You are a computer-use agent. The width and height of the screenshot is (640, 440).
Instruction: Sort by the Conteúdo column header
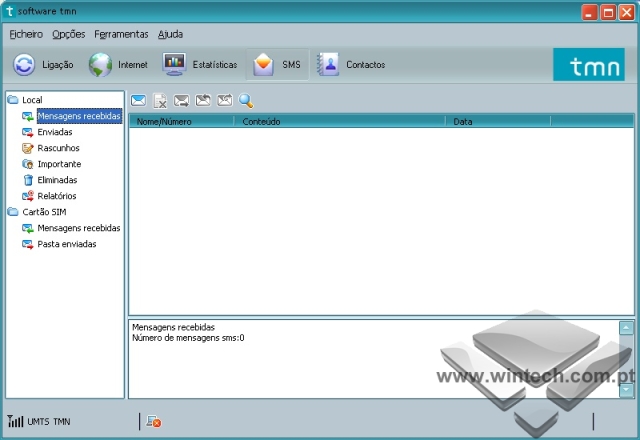coord(340,122)
